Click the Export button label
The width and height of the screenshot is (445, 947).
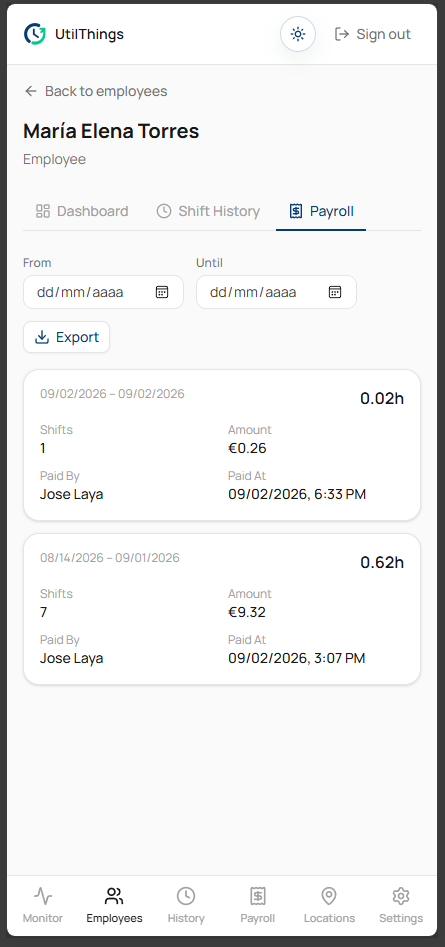[x=77, y=337]
